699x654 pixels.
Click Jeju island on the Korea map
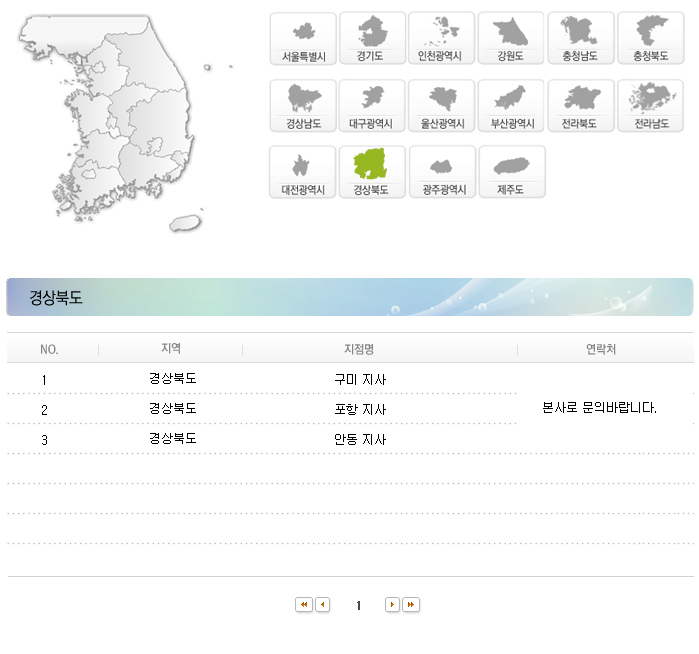coord(185,224)
